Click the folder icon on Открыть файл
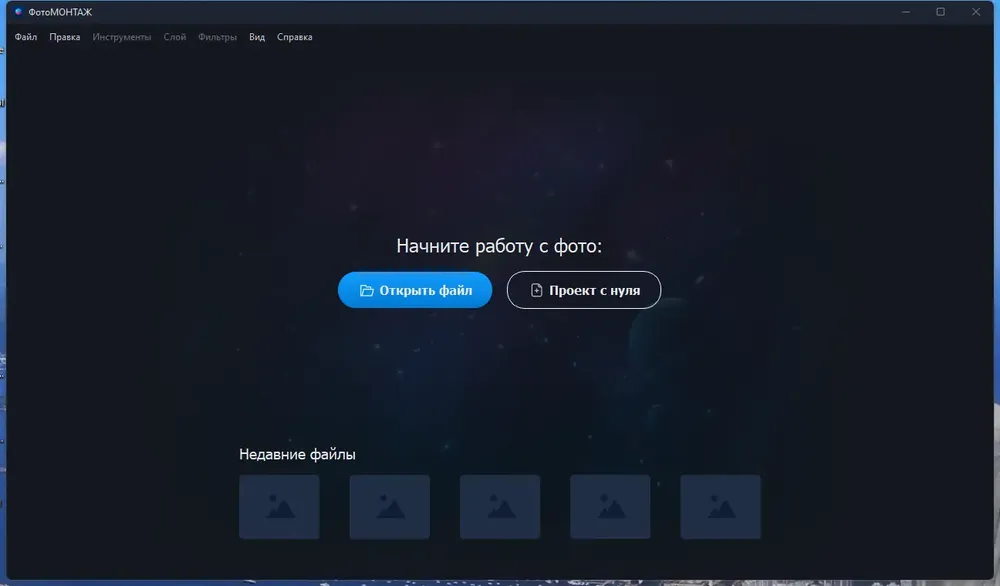Viewport: 1000px width, 586px height. point(367,291)
